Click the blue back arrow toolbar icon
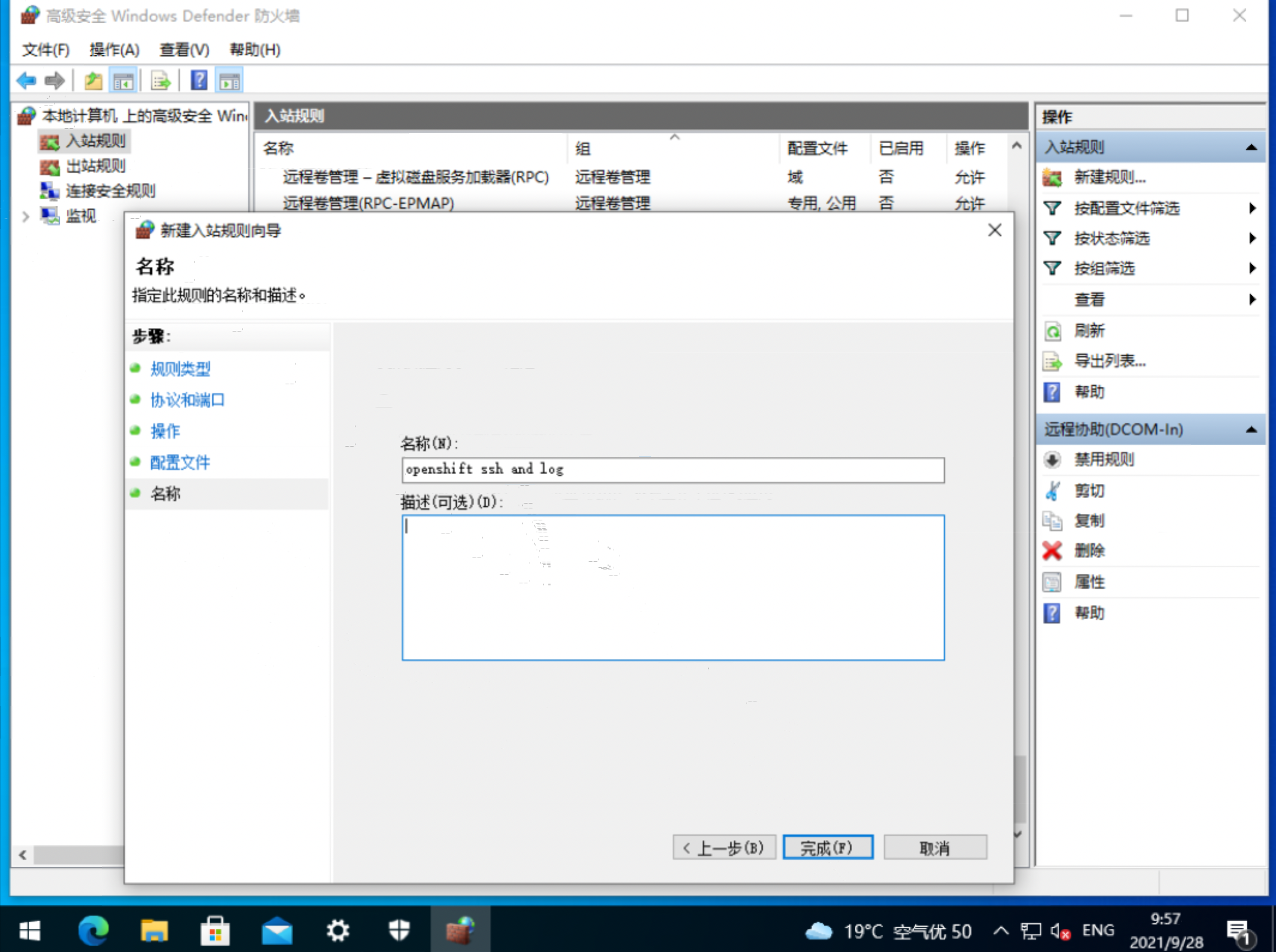This screenshot has height=952, width=1276. tap(26, 80)
